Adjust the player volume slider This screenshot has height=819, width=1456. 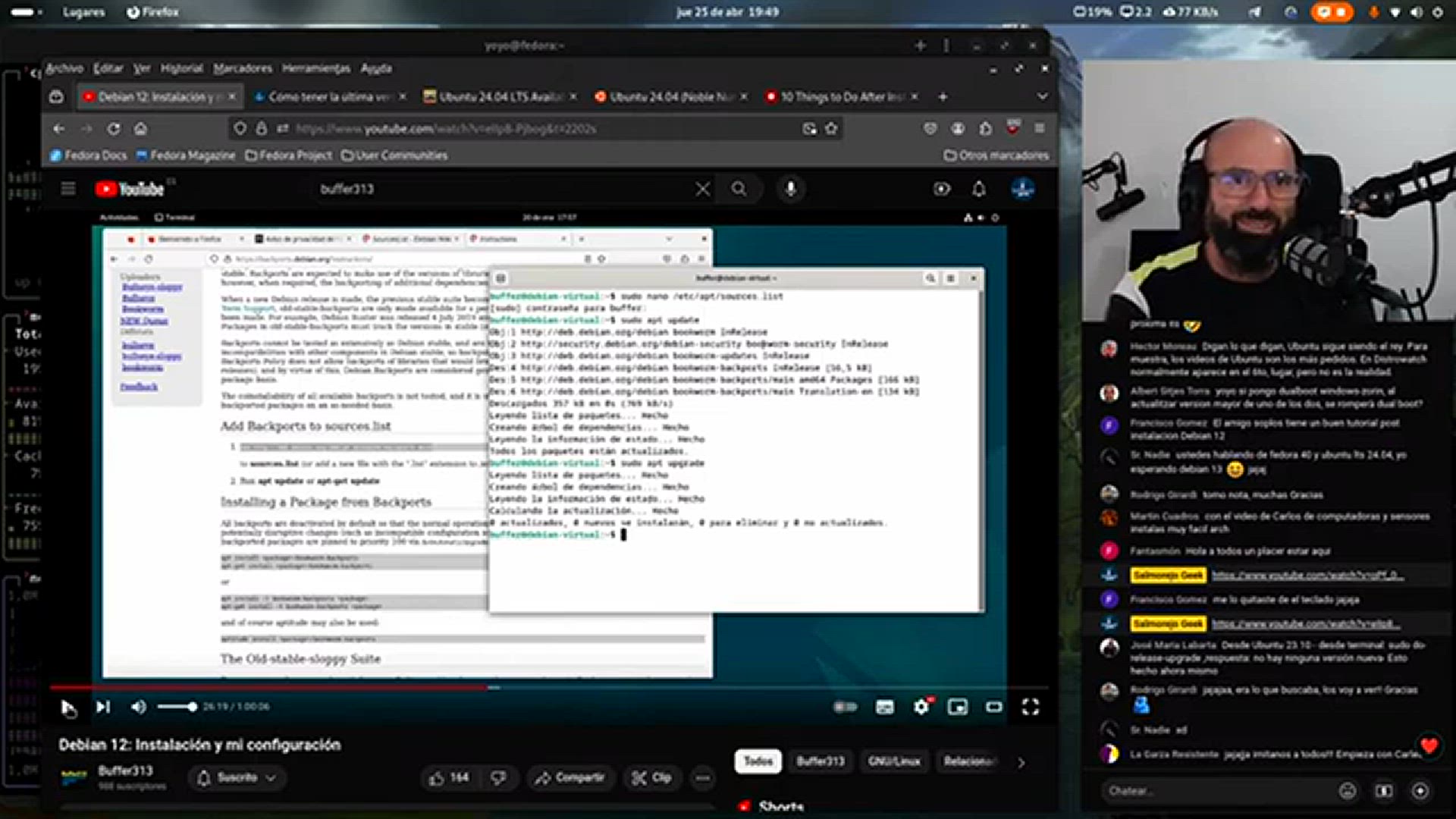177,707
